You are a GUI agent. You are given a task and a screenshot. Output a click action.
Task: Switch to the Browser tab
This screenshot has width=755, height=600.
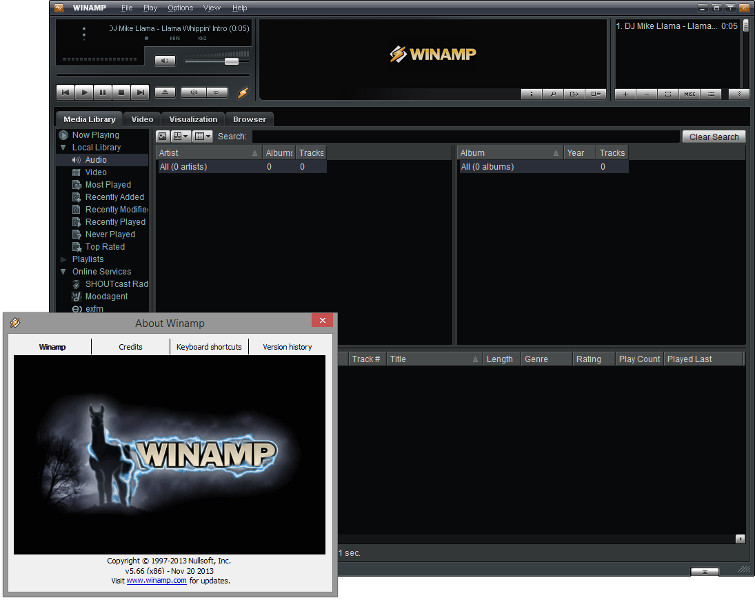249,119
